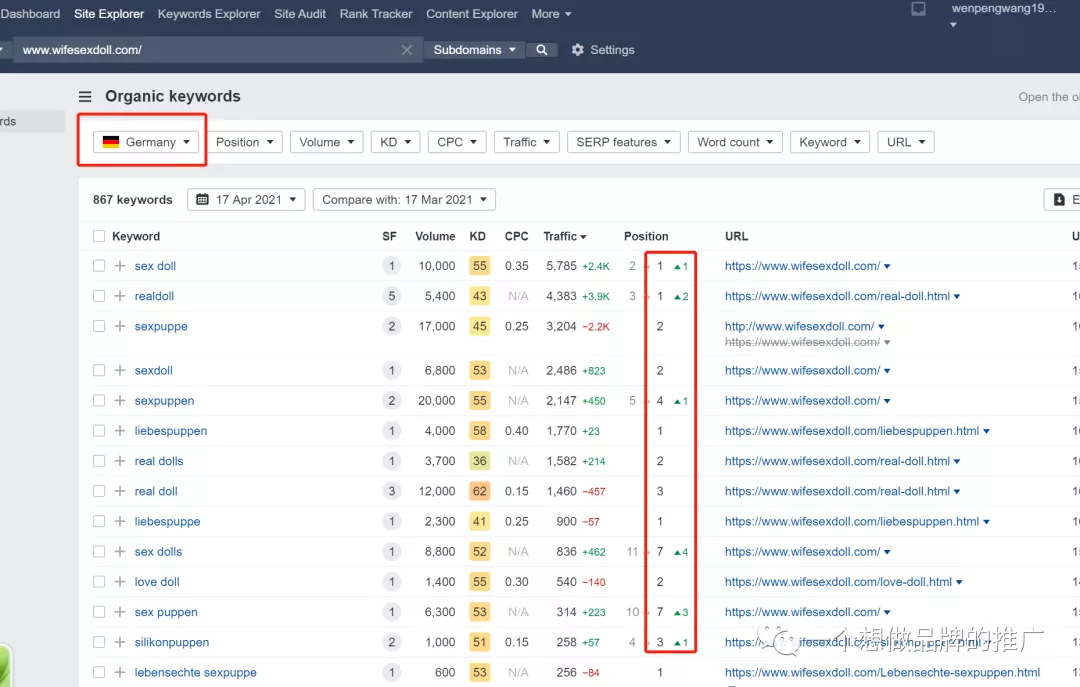The height and width of the screenshot is (687, 1080).
Task: Click the plus icon for sex dolls
Action: pyautogui.click(x=120, y=552)
